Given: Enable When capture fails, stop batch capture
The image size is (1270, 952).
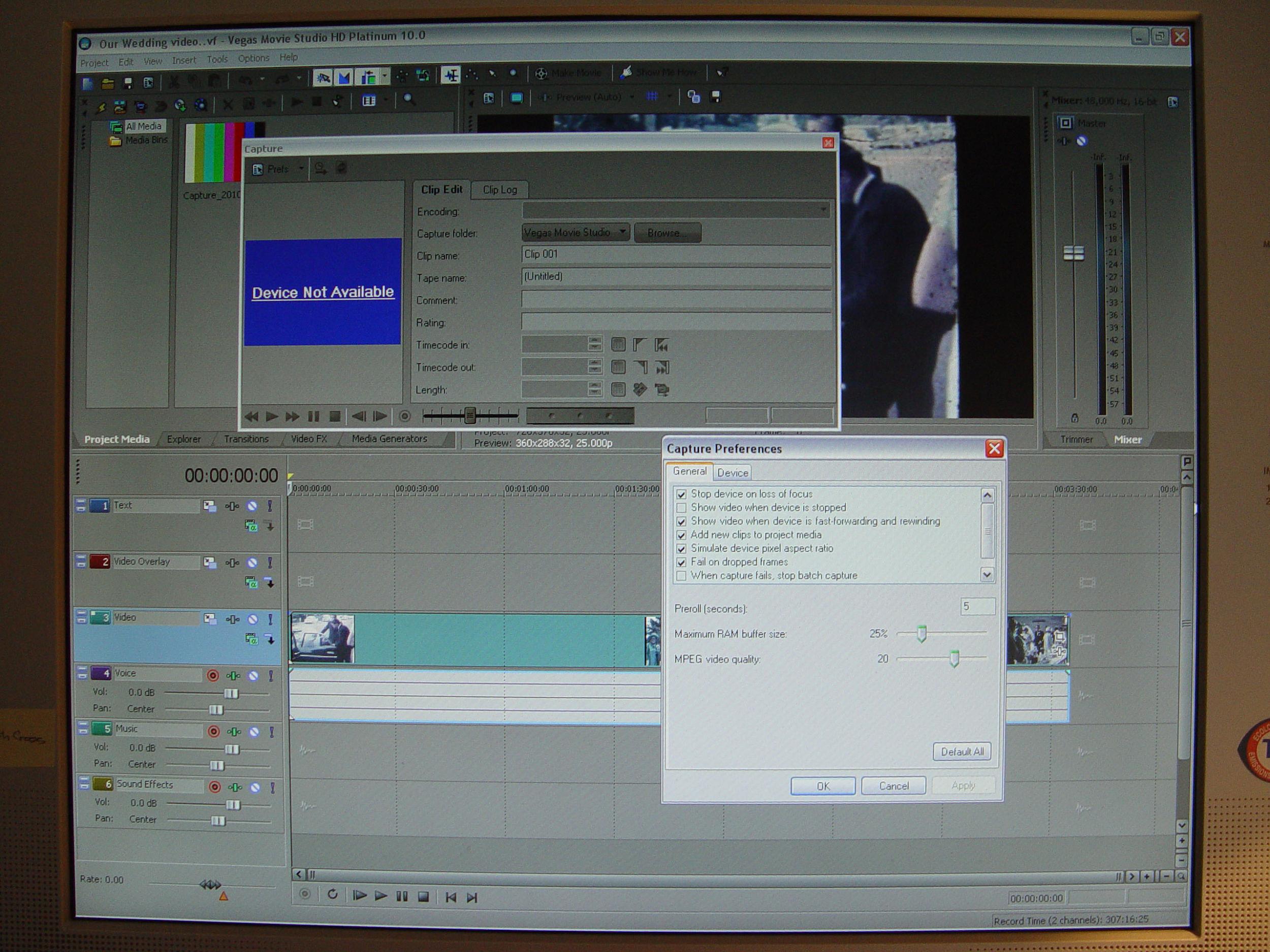Looking at the screenshot, I should coord(681,576).
